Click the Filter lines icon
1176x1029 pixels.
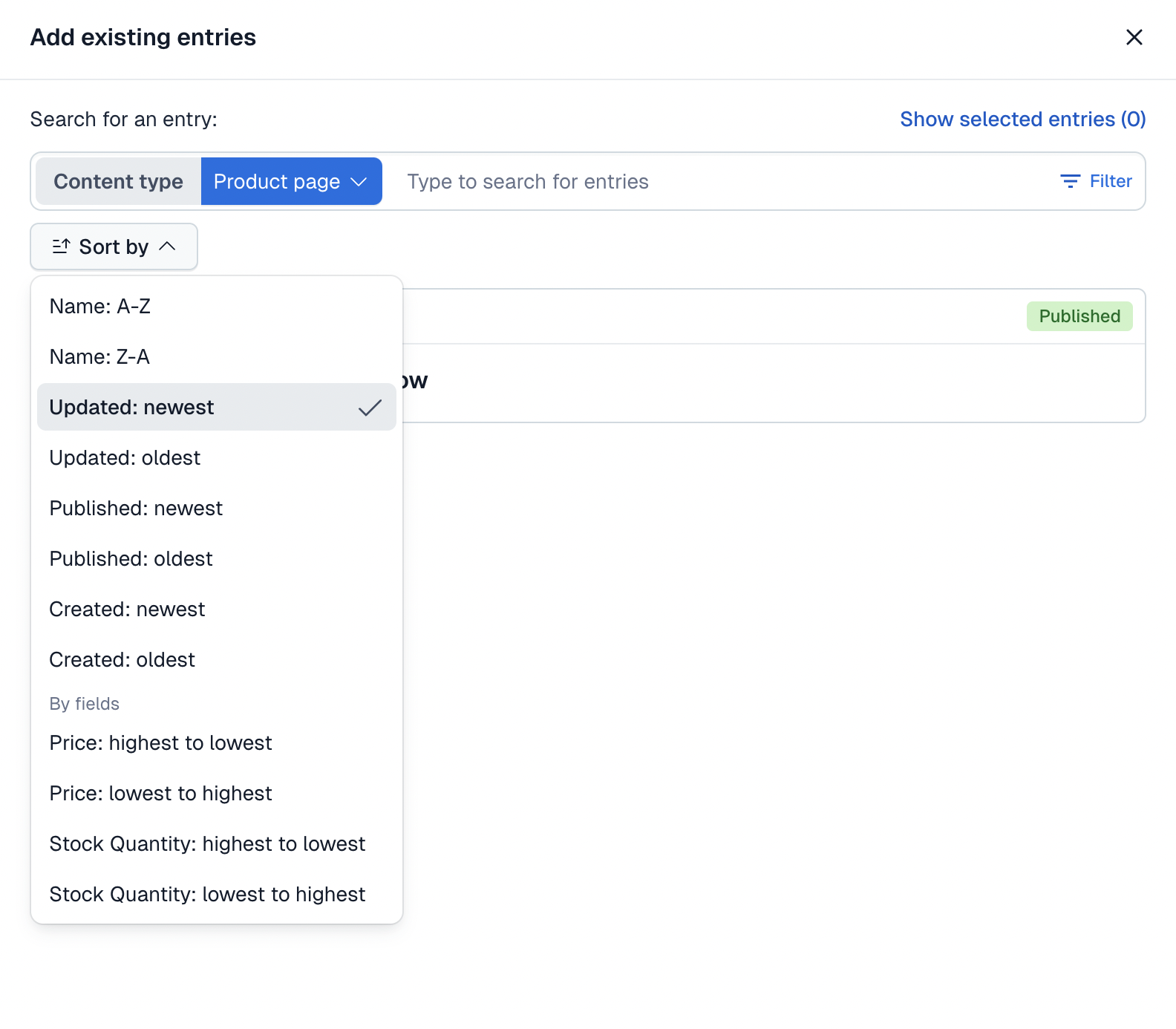[1070, 181]
